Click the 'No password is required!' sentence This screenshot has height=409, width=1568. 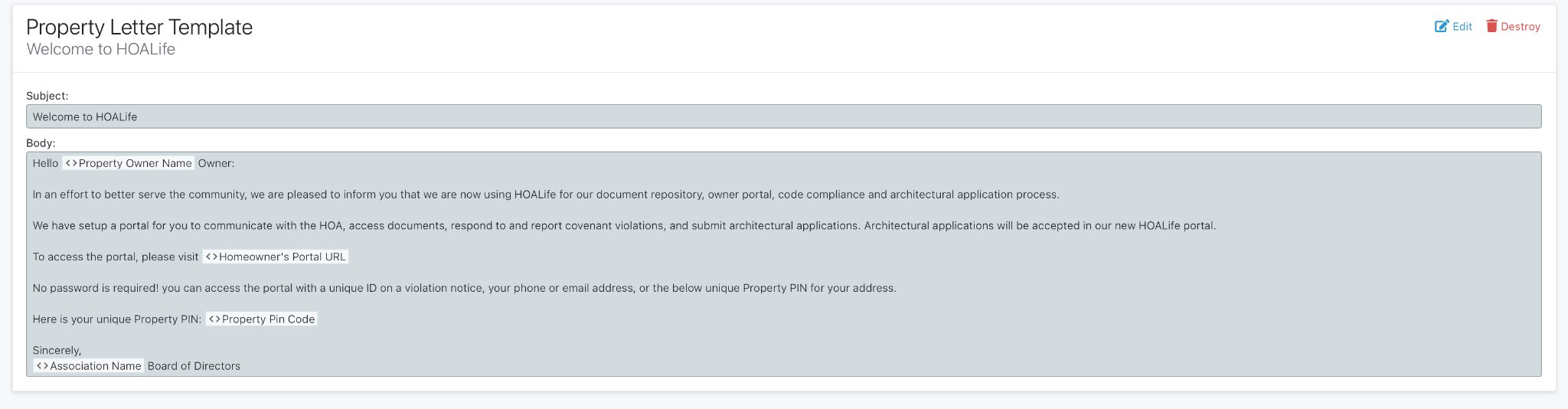[464, 288]
